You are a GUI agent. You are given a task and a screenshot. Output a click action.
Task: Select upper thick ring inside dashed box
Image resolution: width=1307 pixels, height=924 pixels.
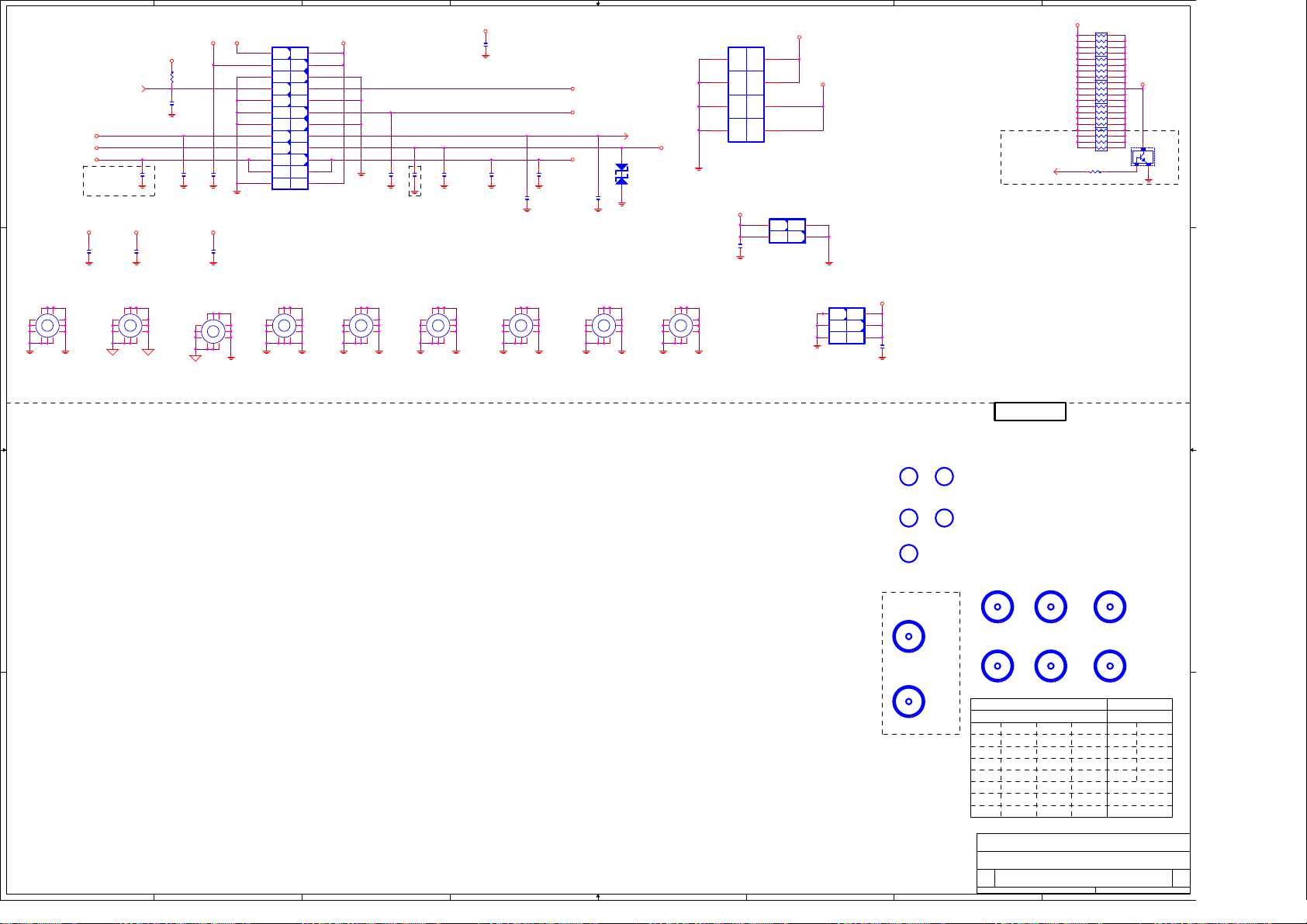coord(908,636)
